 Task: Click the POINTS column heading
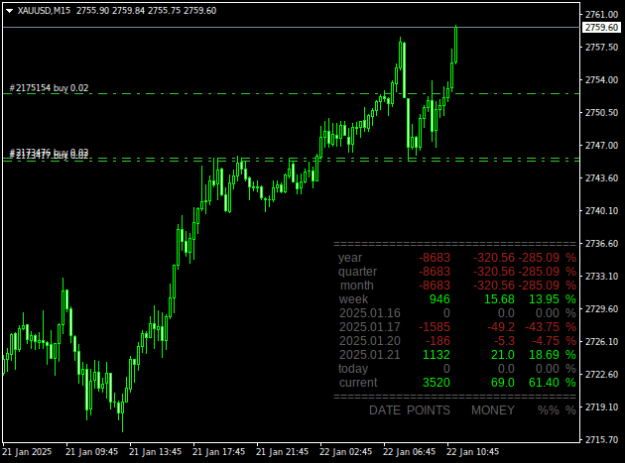click(x=428, y=410)
